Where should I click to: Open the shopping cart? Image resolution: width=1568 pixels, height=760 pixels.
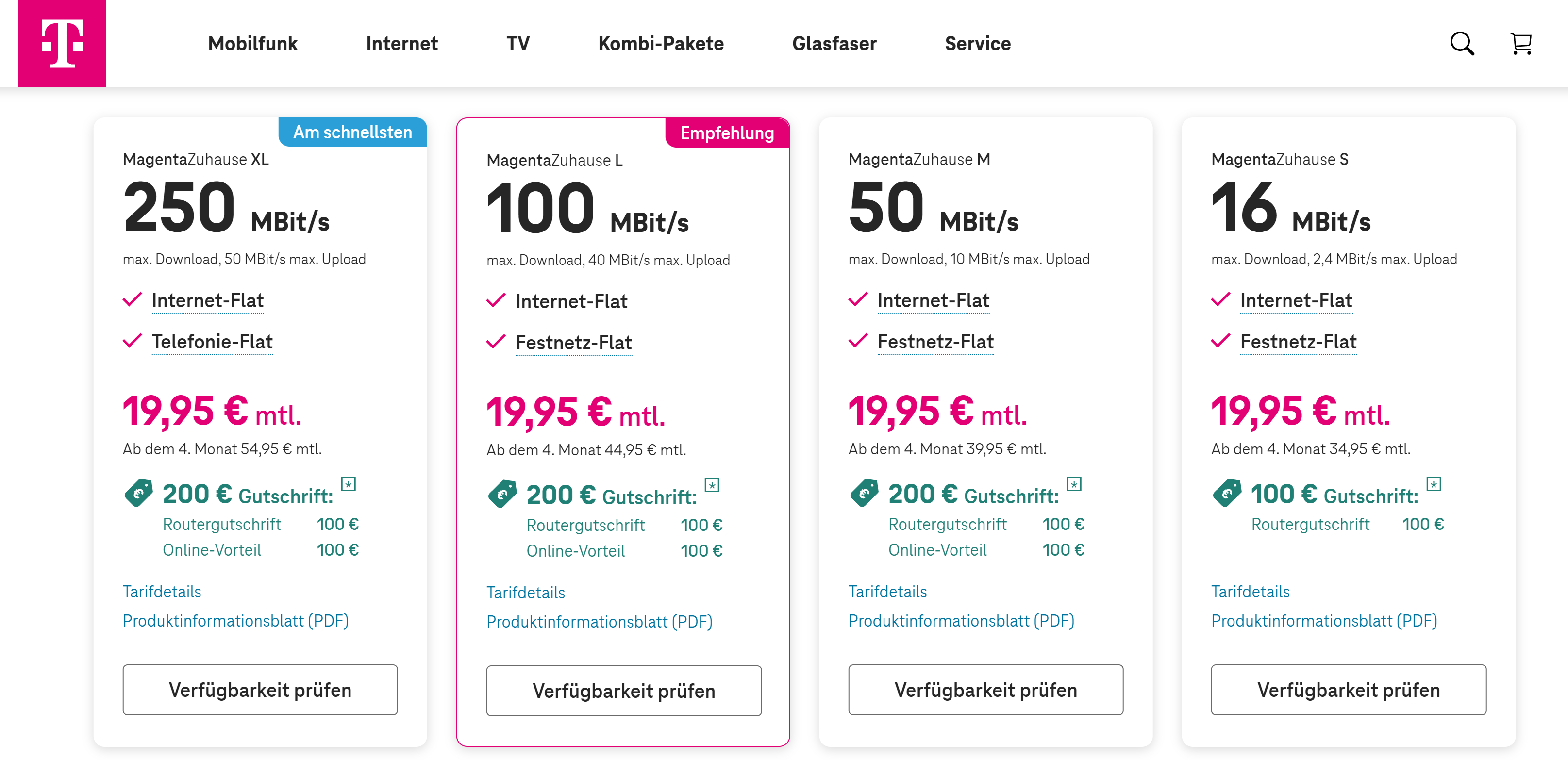[1521, 43]
